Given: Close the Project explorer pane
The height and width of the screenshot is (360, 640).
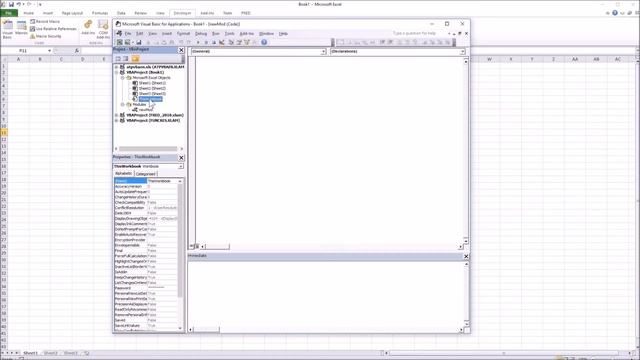Looking at the screenshot, I should (x=181, y=50).
